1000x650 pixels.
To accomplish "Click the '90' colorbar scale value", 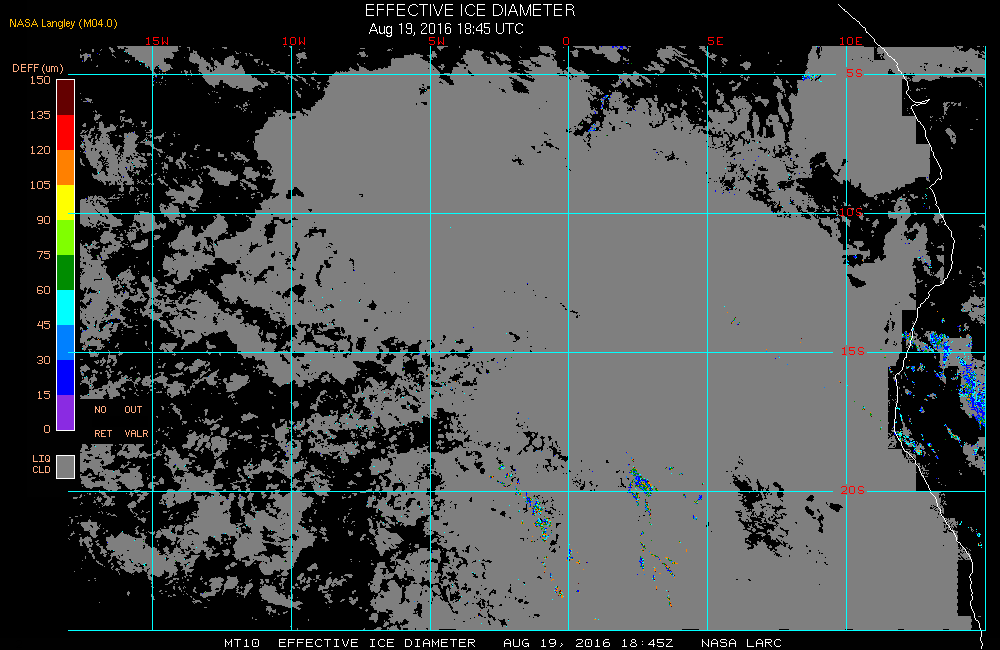I will click(43, 220).
